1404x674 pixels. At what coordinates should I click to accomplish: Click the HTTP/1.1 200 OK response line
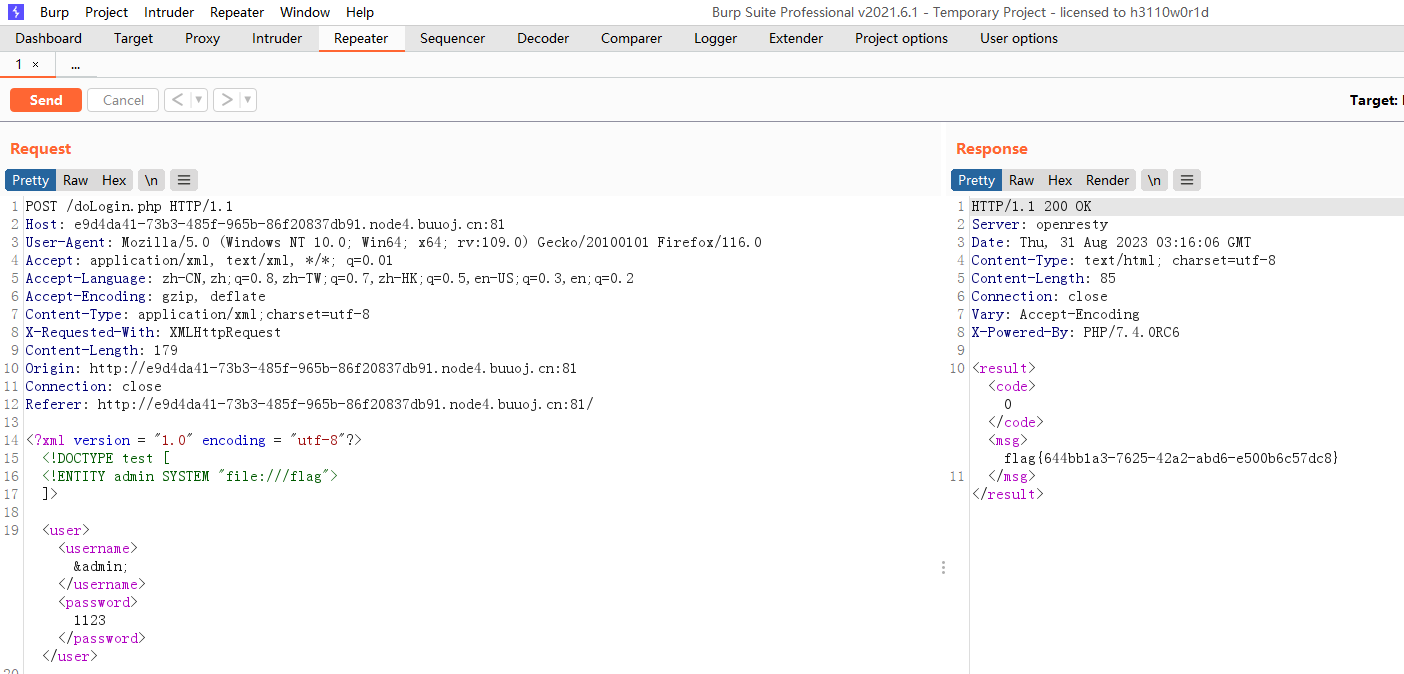click(1031, 206)
